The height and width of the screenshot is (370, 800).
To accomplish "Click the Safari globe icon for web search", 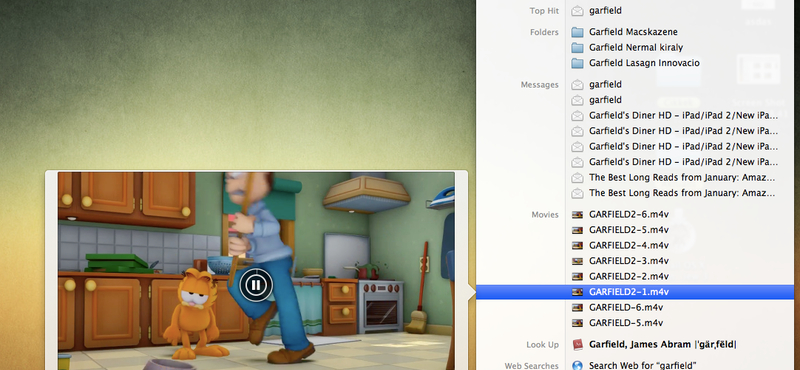I will (x=577, y=365).
